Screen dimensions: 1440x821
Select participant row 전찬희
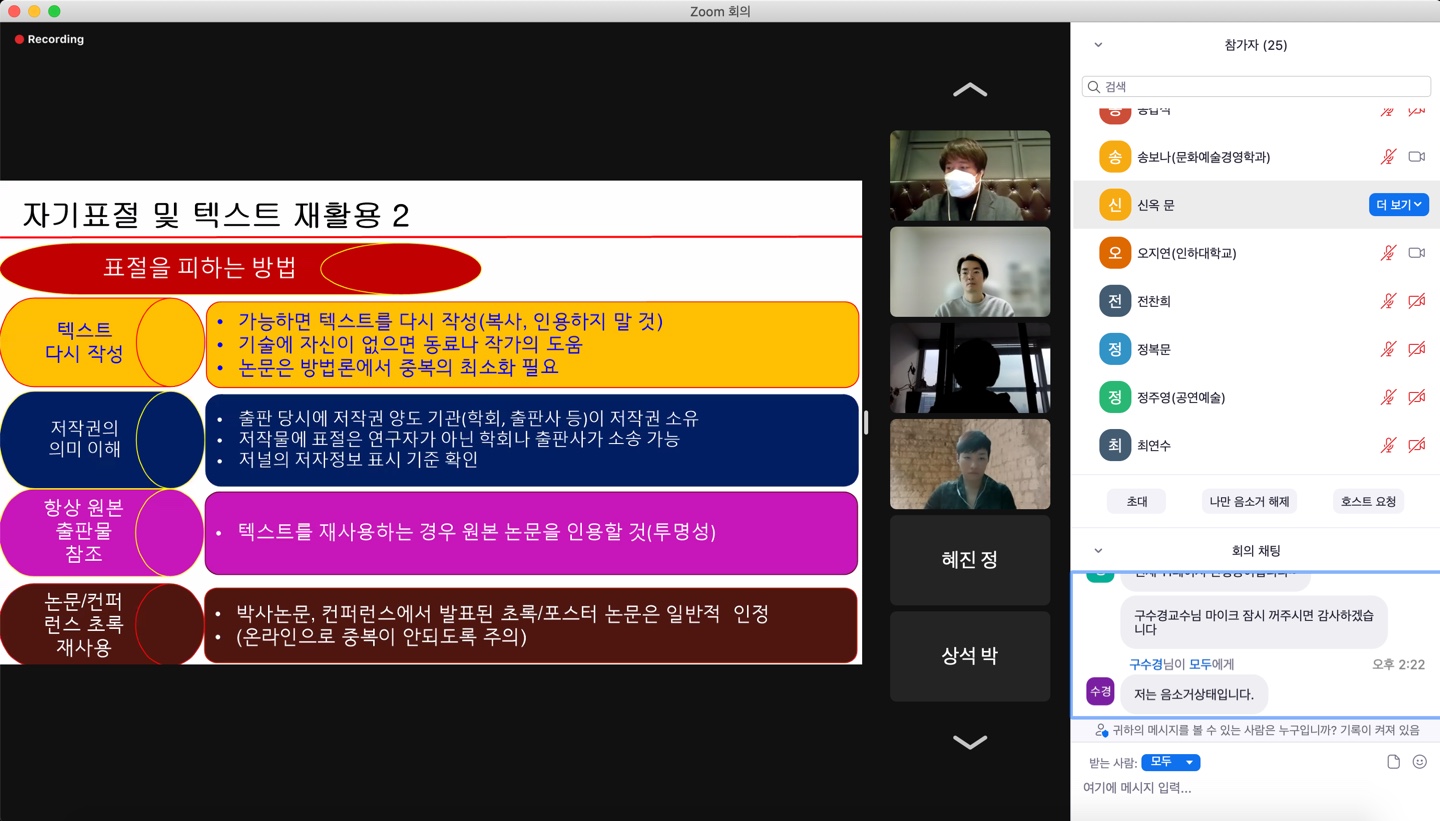[x=1255, y=301]
